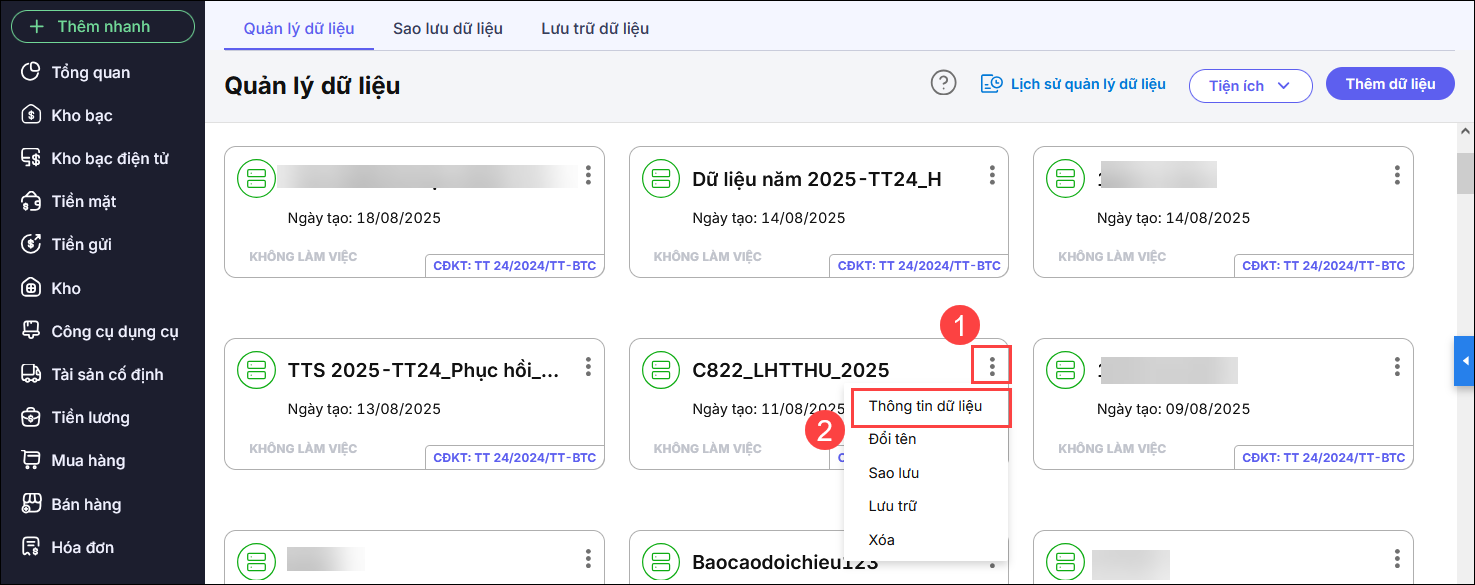Choose Lưu trữ in context menu

click(x=926, y=506)
